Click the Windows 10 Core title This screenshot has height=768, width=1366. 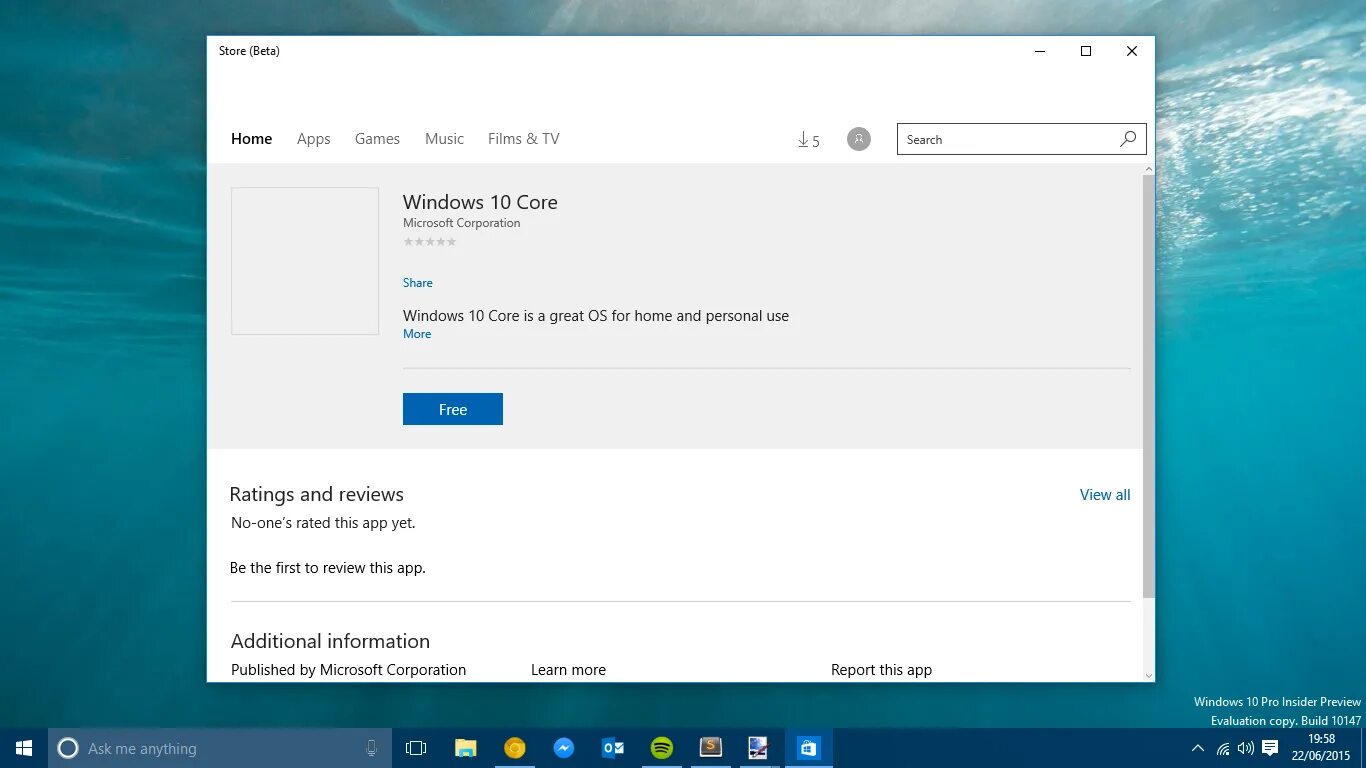pos(480,202)
